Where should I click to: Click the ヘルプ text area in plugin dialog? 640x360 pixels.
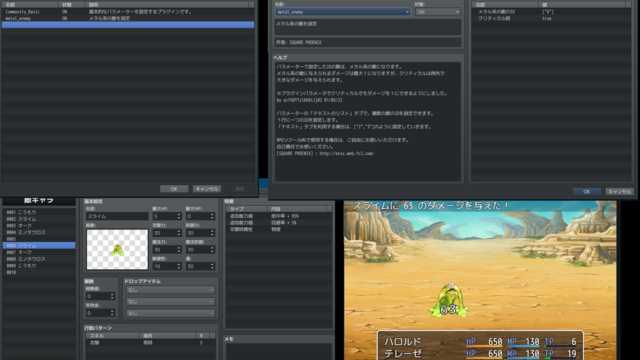pyautogui.click(x=368, y=121)
